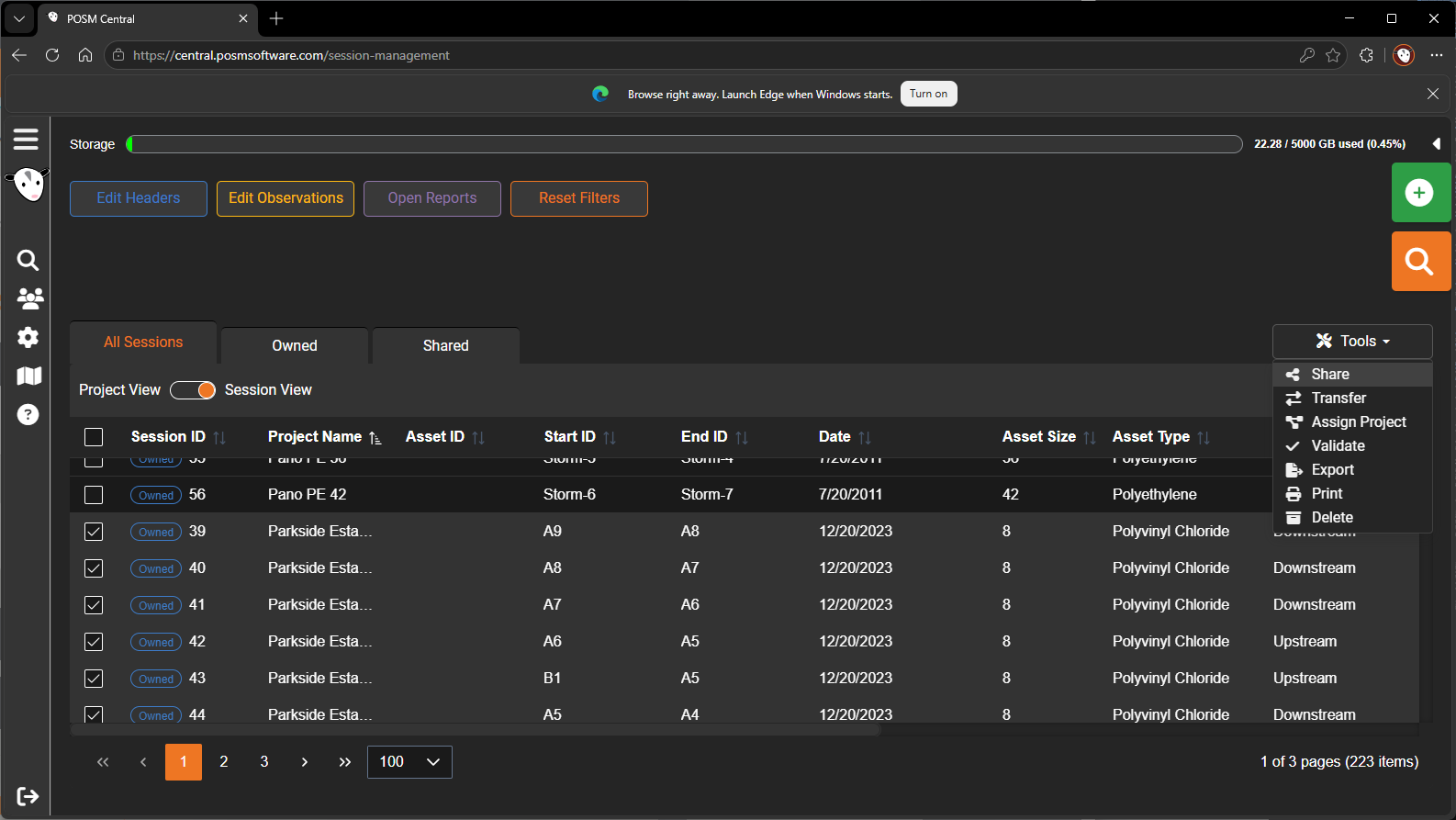
Task: Click Turn on in Edge notification
Action: (929, 94)
